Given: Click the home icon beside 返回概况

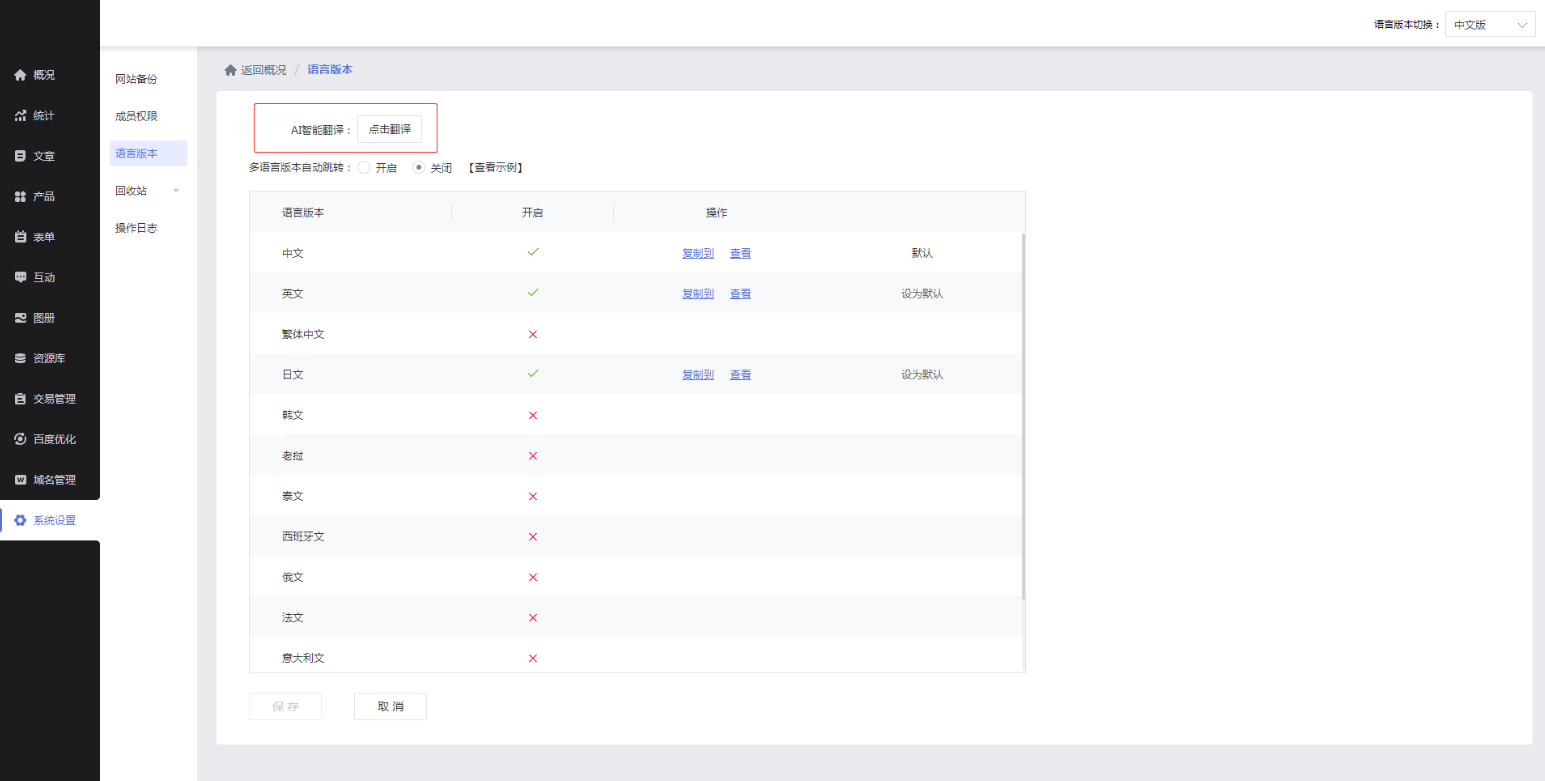Looking at the screenshot, I should click(230, 70).
